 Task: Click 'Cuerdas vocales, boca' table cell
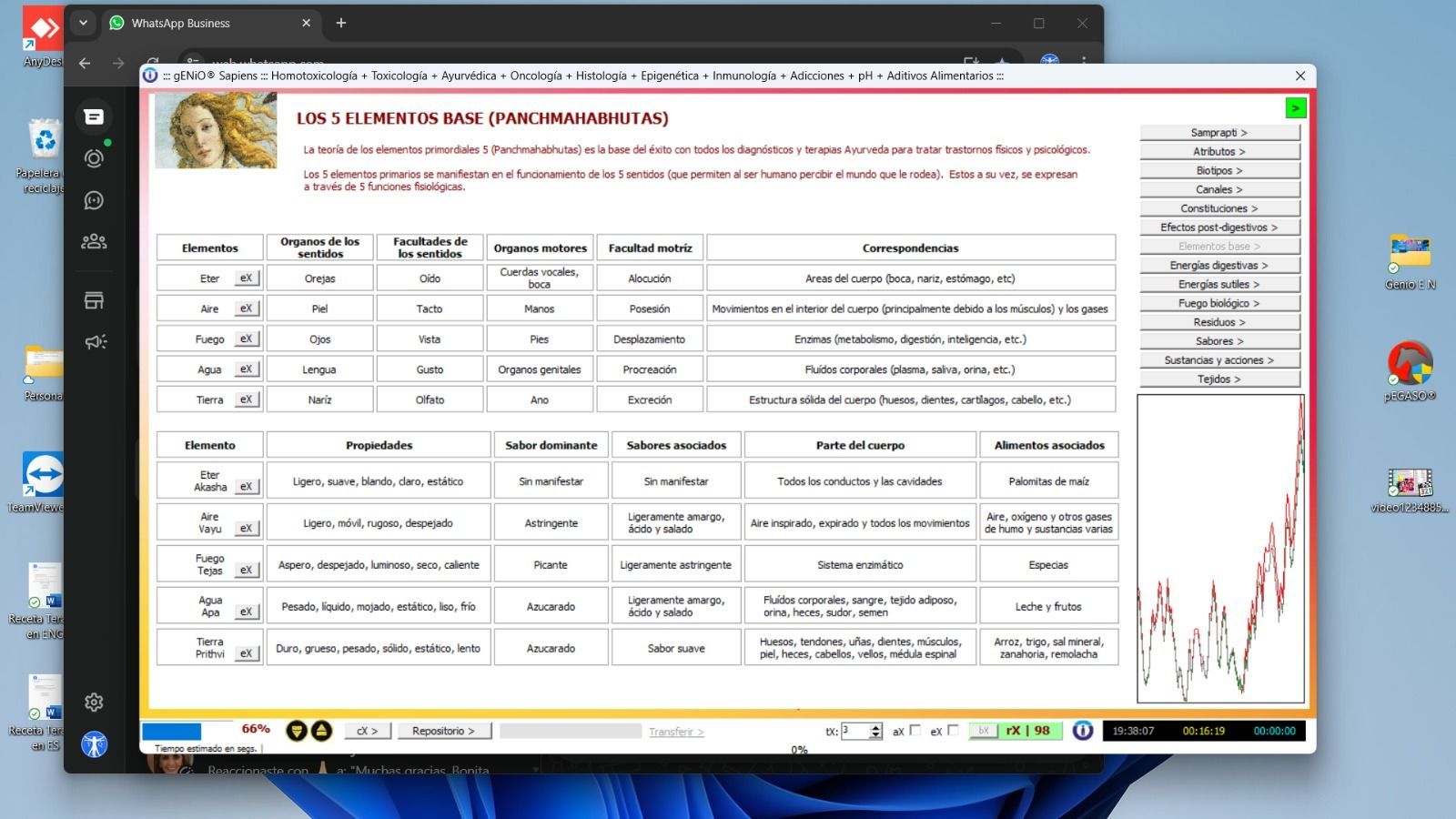[x=540, y=278]
